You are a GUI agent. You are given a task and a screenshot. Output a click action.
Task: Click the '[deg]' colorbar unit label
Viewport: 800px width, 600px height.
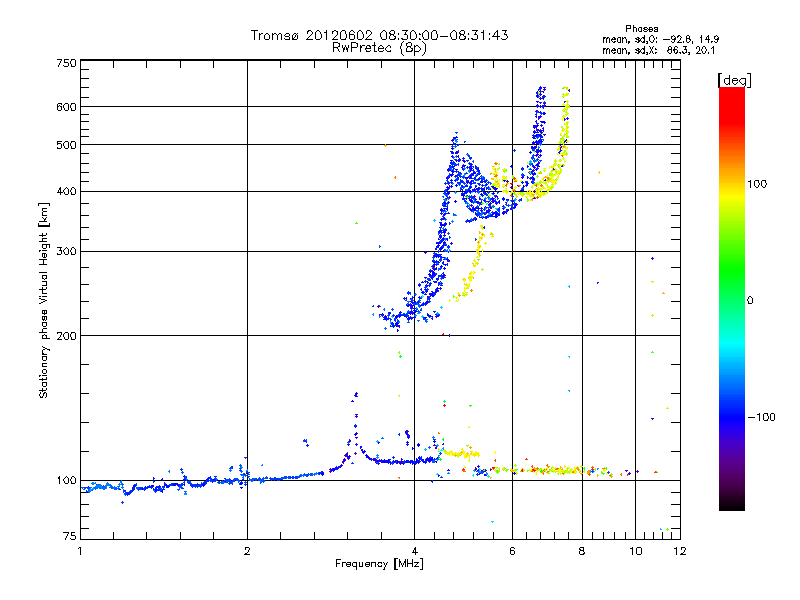pyautogui.click(x=734, y=80)
